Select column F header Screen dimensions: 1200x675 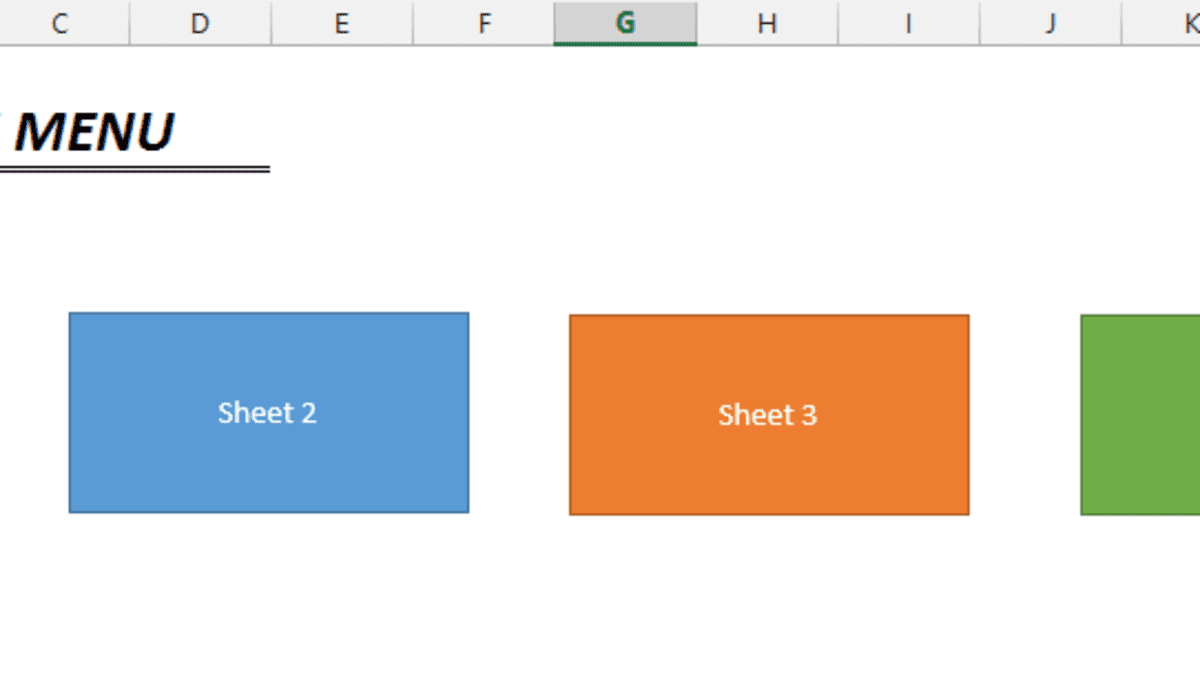coord(483,22)
